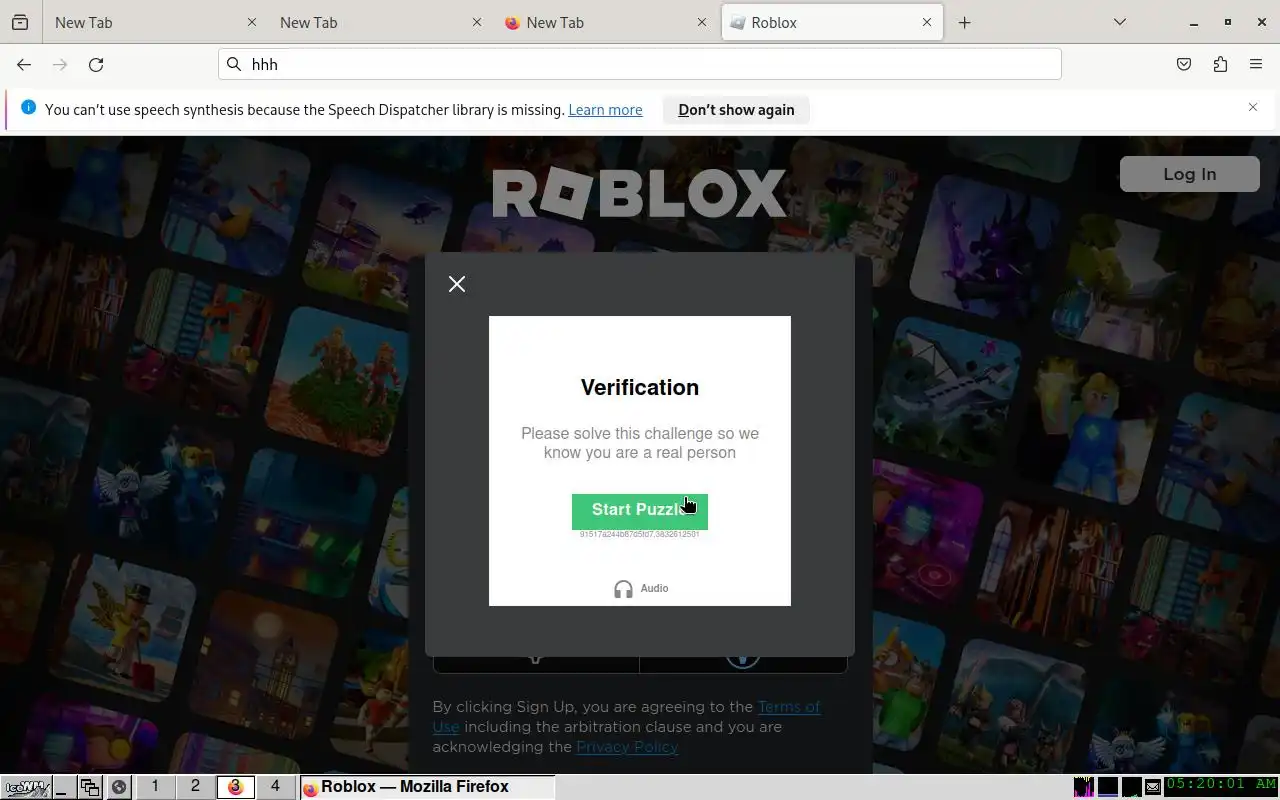
Task: Click the CPU monitor tray graph
Action: (1084, 787)
